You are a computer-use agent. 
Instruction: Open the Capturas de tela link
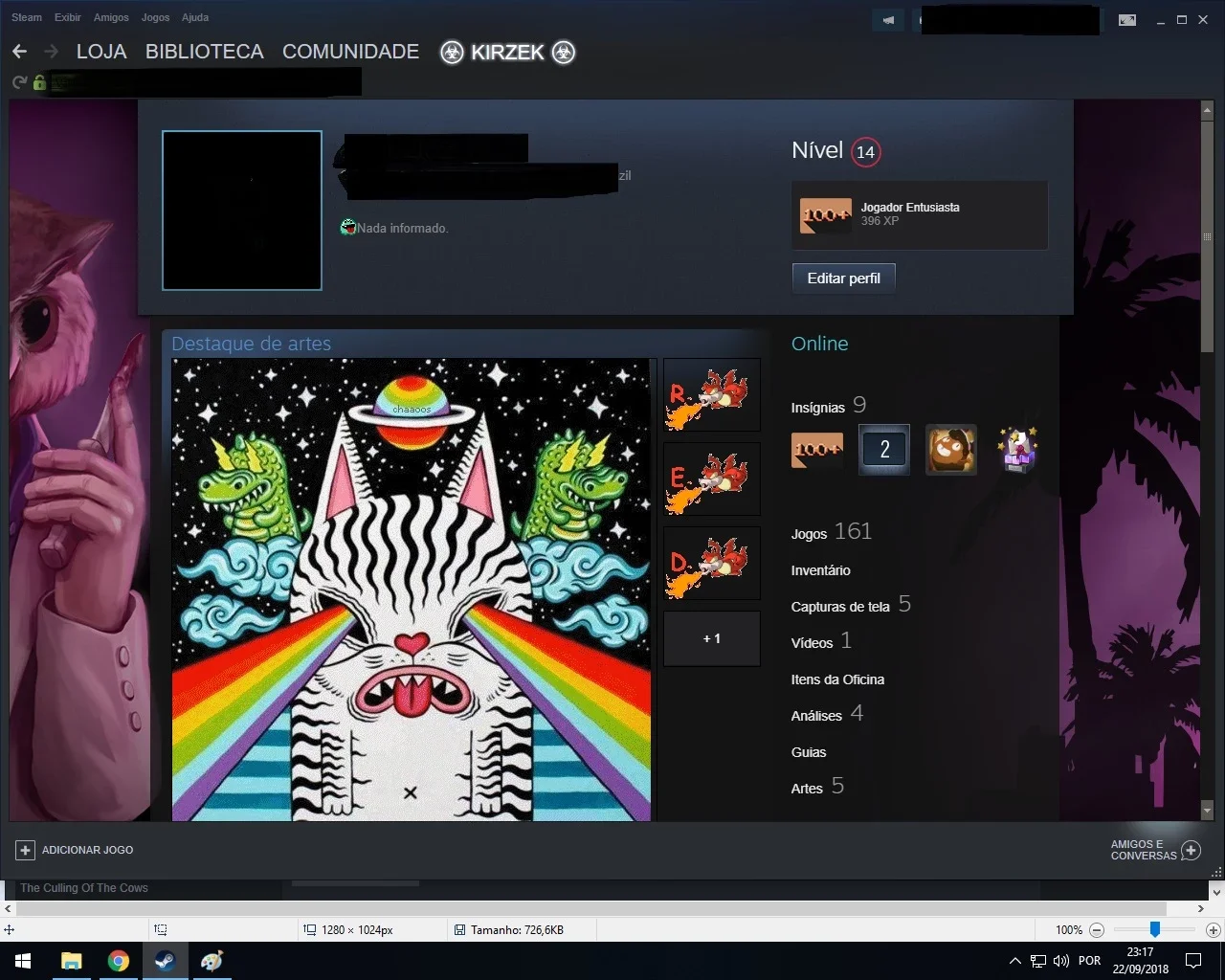[840, 607]
